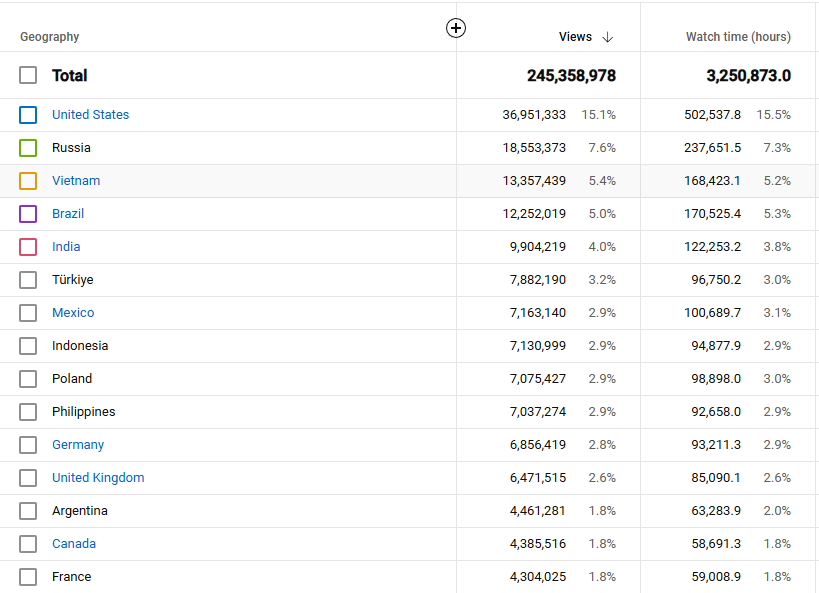Uncheck the green Russia checkbox
The image size is (819, 593).
(28, 148)
